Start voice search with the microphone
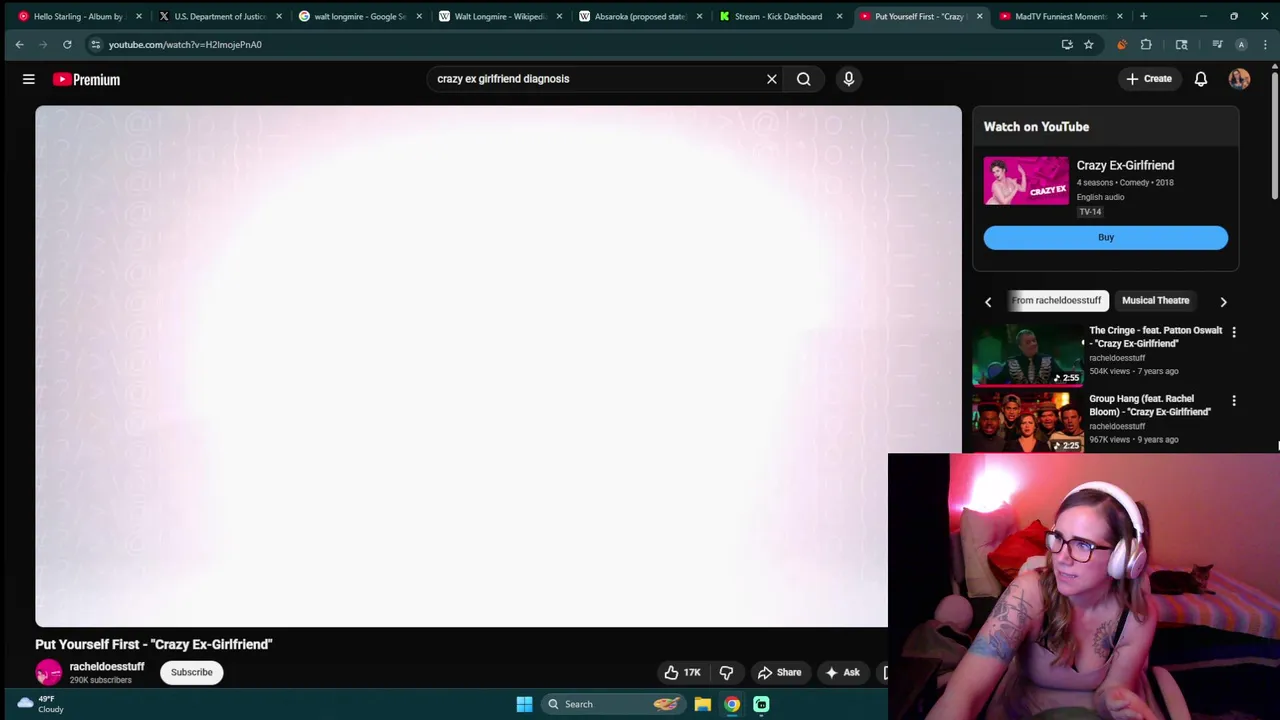 coord(849,79)
